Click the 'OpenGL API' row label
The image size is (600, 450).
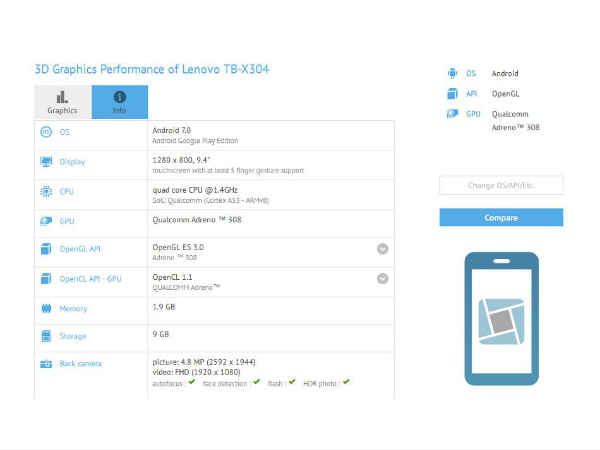(x=80, y=249)
